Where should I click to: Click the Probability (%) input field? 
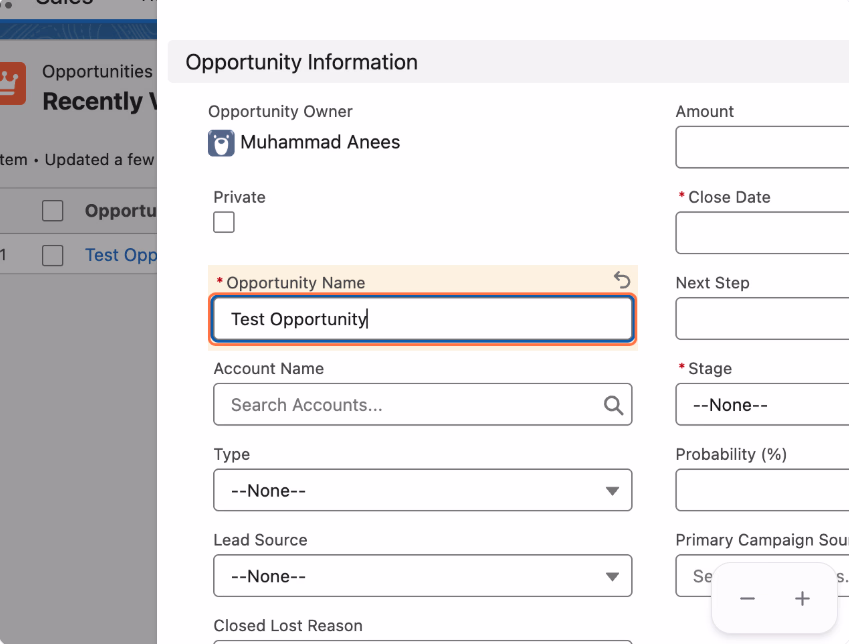click(762, 490)
